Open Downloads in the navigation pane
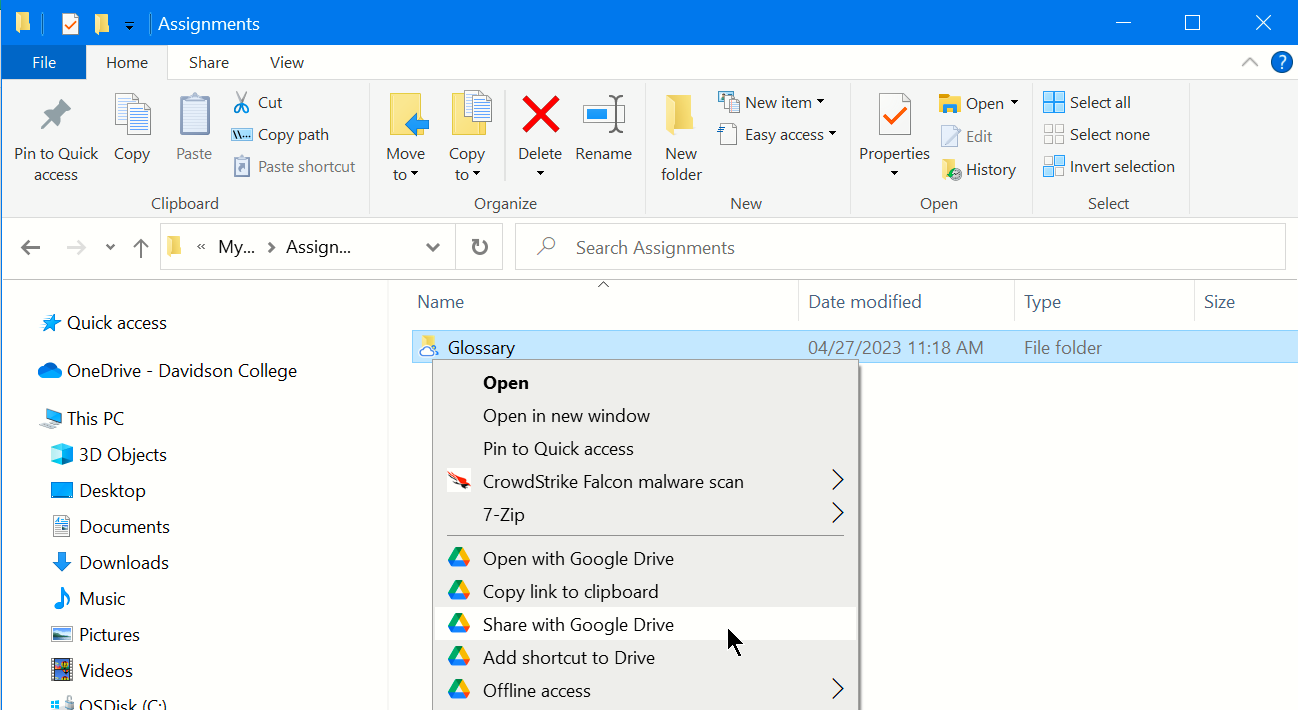1298x710 pixels. coord(123,563)
